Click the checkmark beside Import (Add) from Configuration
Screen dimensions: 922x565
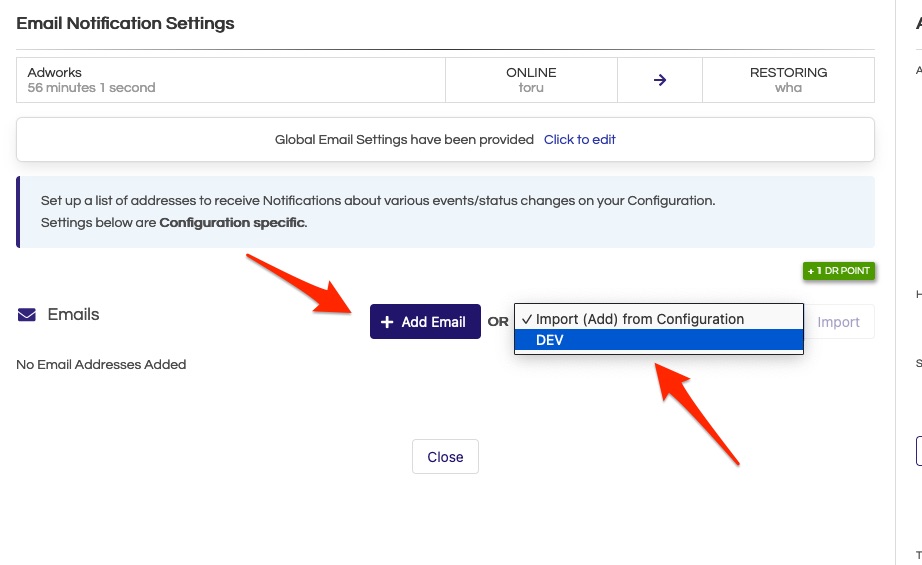(526, 319)
